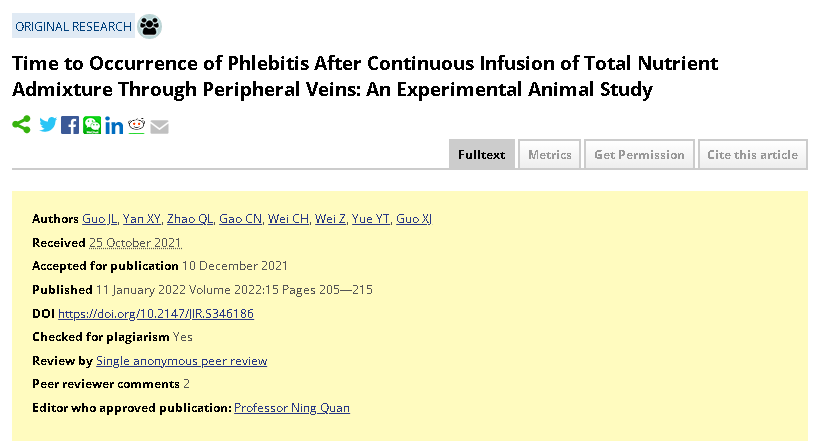Share article on Facebook
This screenshot has width=816, height=441.
(70, 125)
